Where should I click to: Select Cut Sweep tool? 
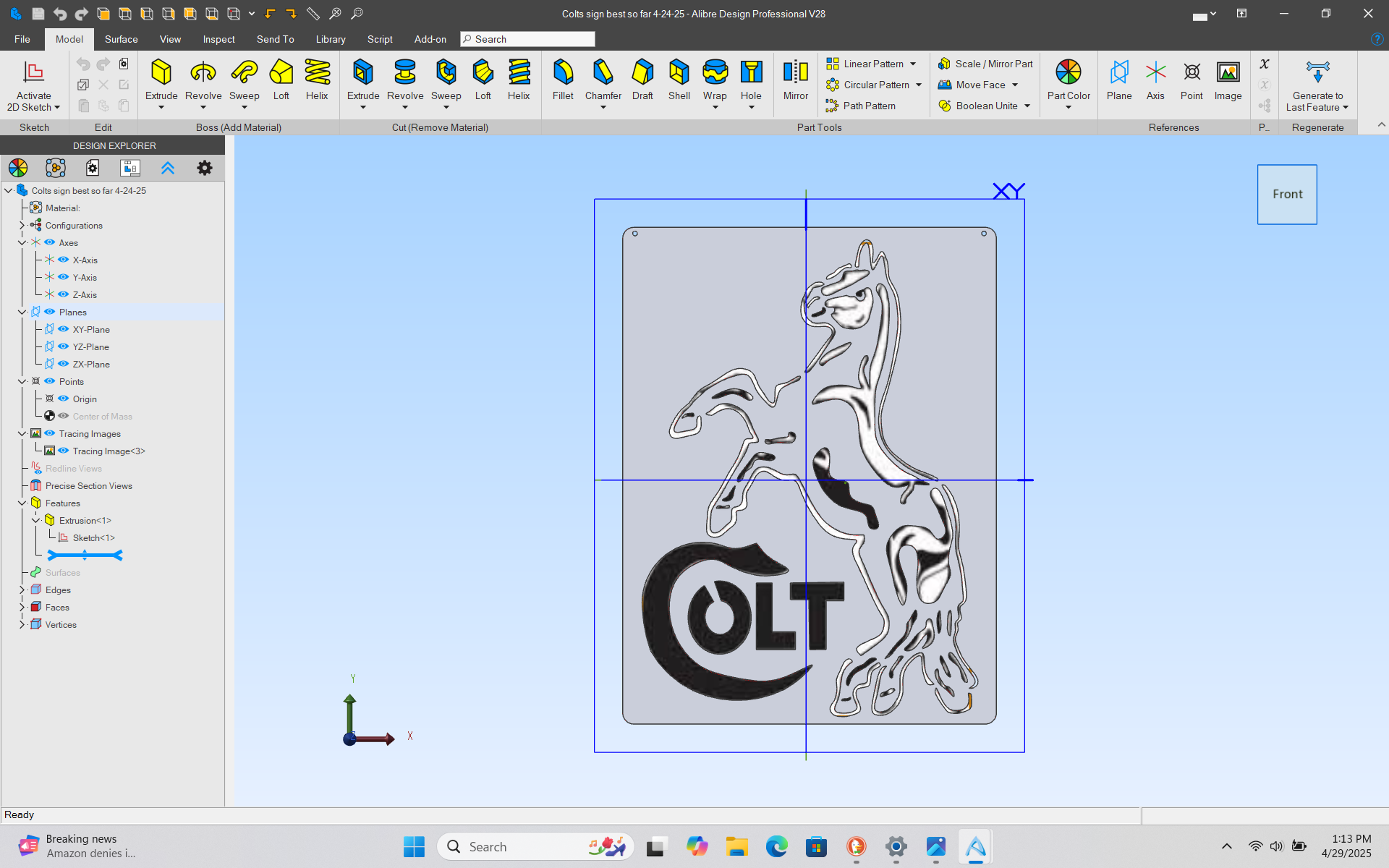[446, 80]
